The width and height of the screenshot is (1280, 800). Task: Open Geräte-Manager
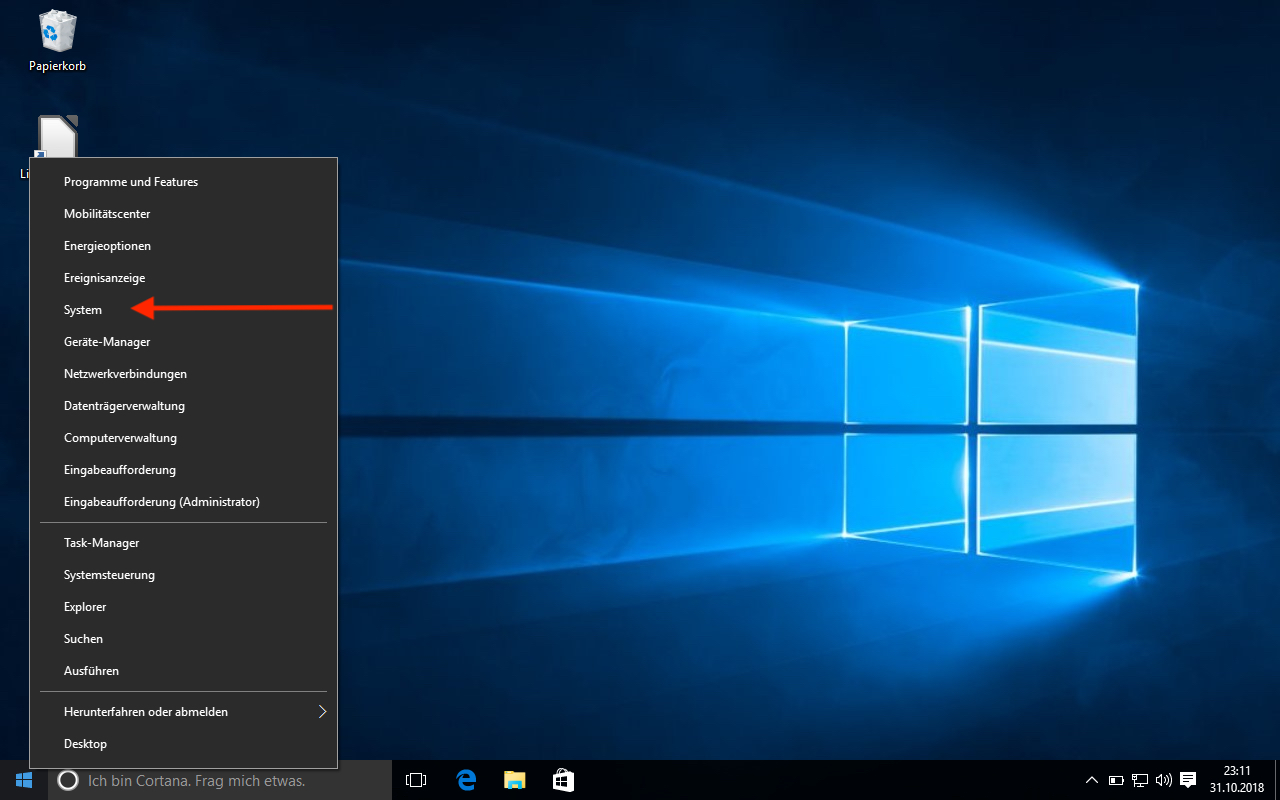183,342
